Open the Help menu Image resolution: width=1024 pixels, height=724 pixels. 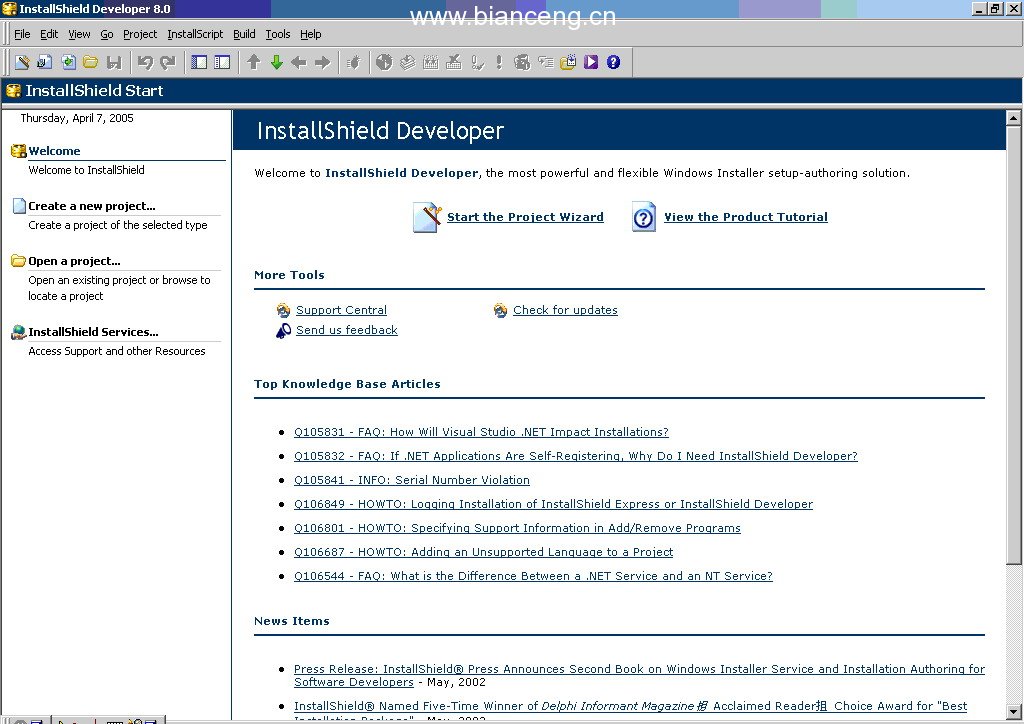point(311,34)
